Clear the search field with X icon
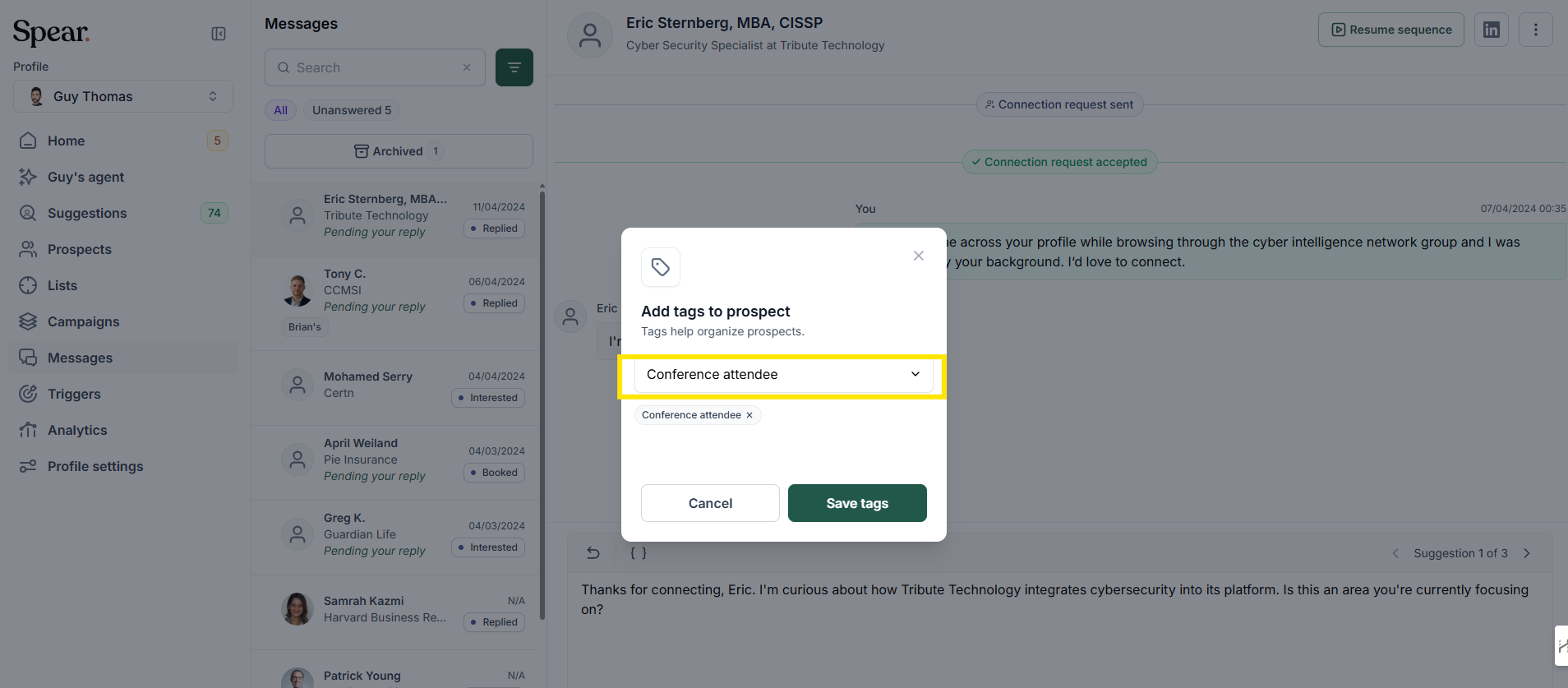This screenshot has width=1568, height=688. (x=467, y=67)
